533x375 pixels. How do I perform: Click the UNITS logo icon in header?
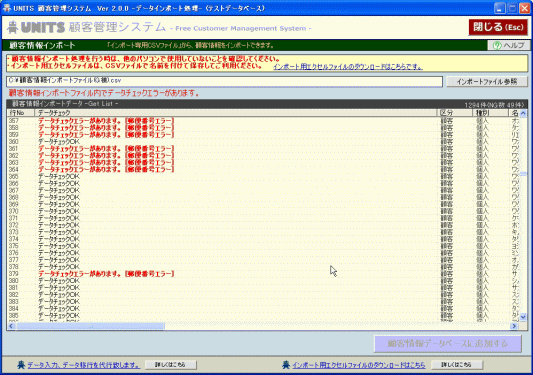click(13, 28)
